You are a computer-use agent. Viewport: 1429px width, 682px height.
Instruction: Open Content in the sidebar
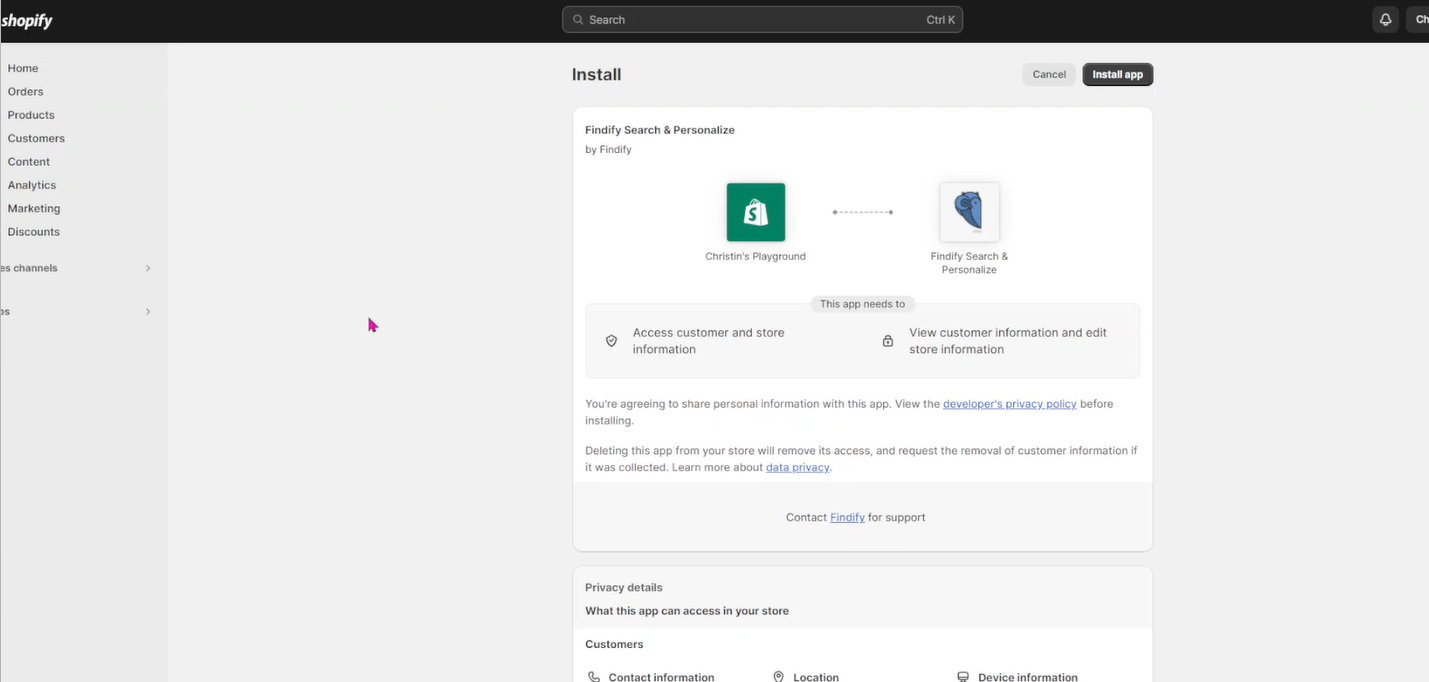pyautogui.click(x=29, y=162)
